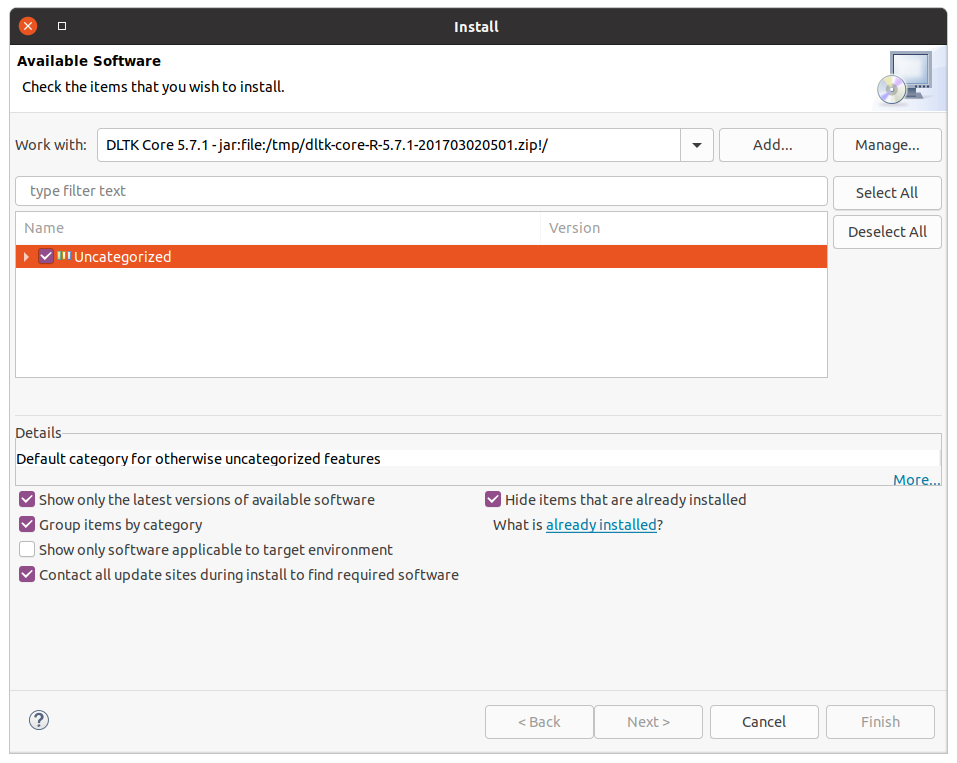Viewport: 957px width, 763px height.
Task: Click the filter text input field
Action: [420, 191]
